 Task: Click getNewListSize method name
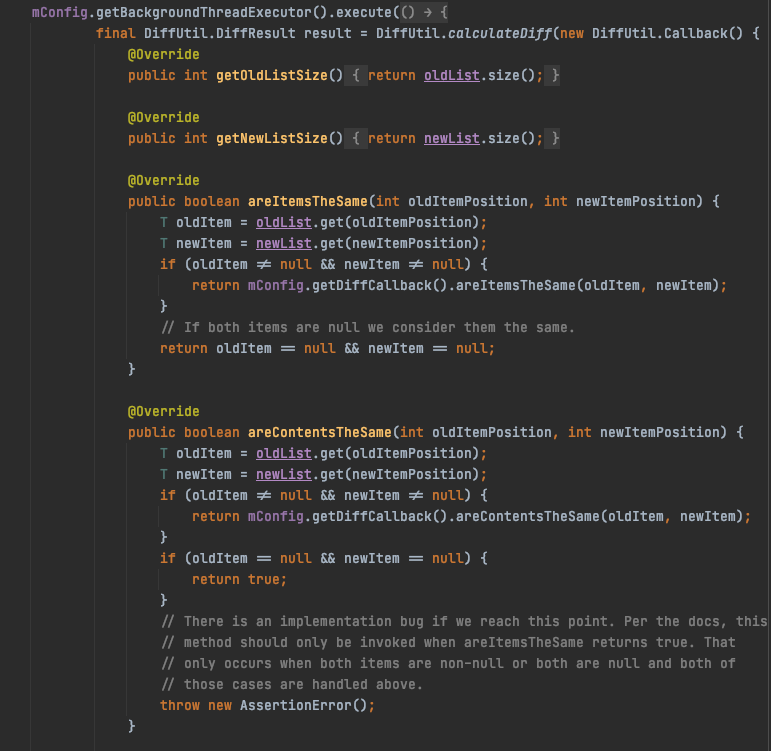[x=272, y=138]
